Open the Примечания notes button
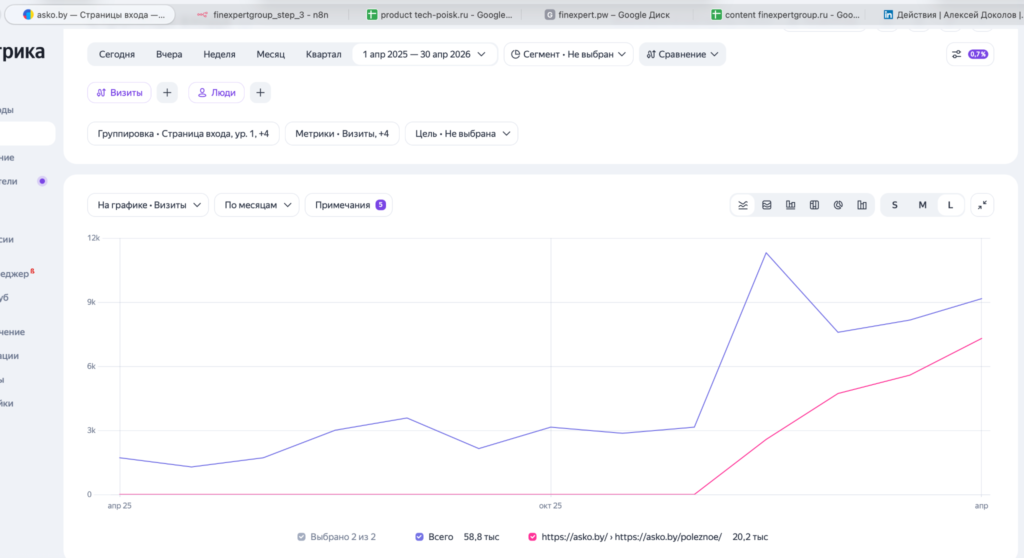This screenshot has width=1024, height=558. 349,205
